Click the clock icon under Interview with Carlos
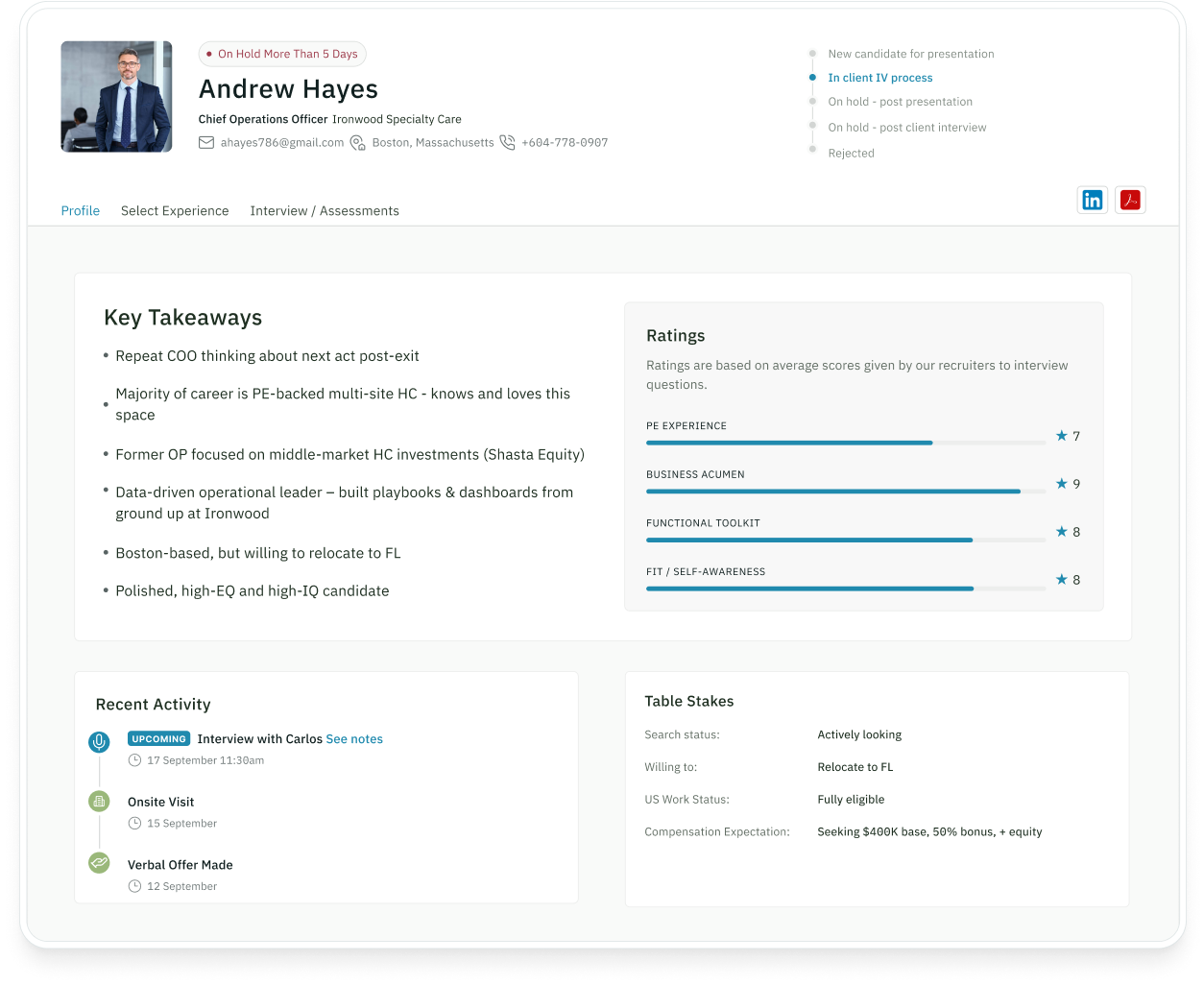 coord(133,760)
